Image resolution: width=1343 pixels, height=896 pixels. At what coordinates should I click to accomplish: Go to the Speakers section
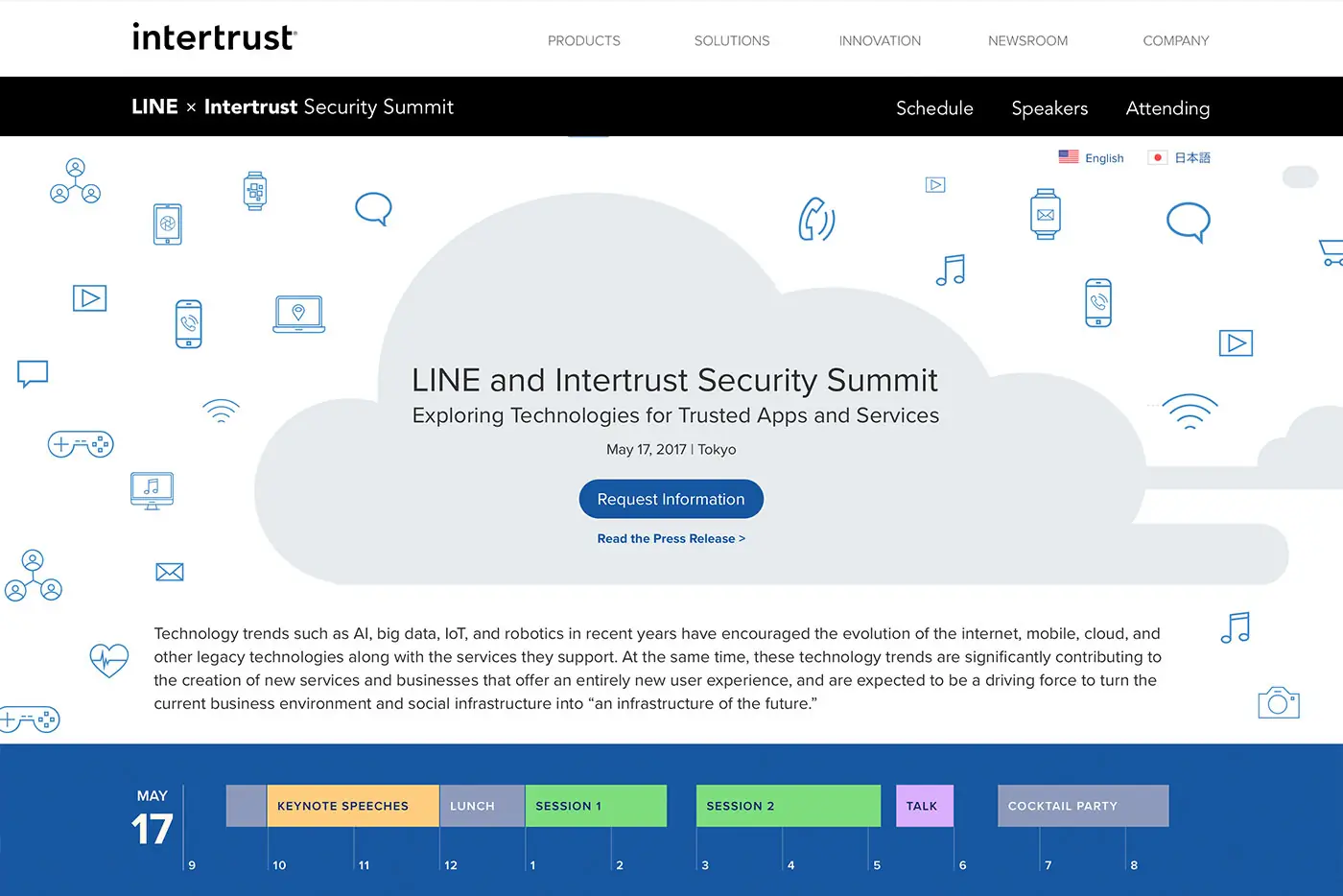1049,108
